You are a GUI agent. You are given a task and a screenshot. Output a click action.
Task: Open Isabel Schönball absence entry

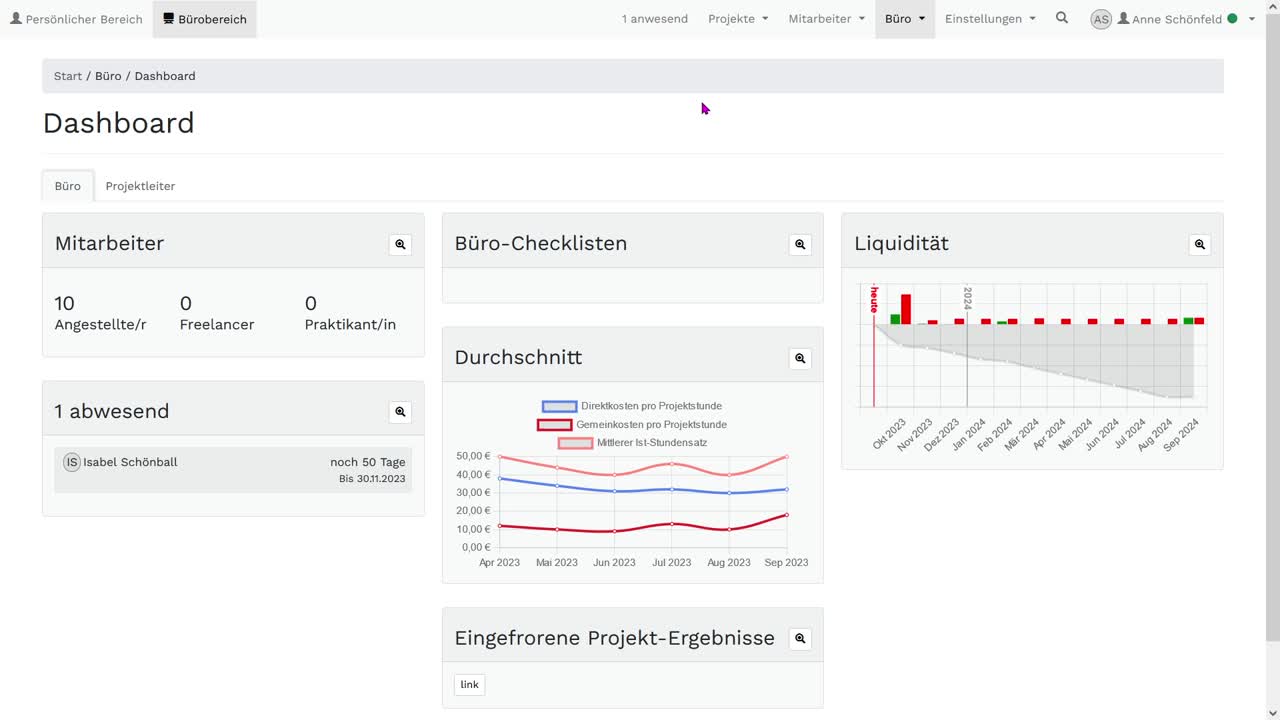point(233,470)
